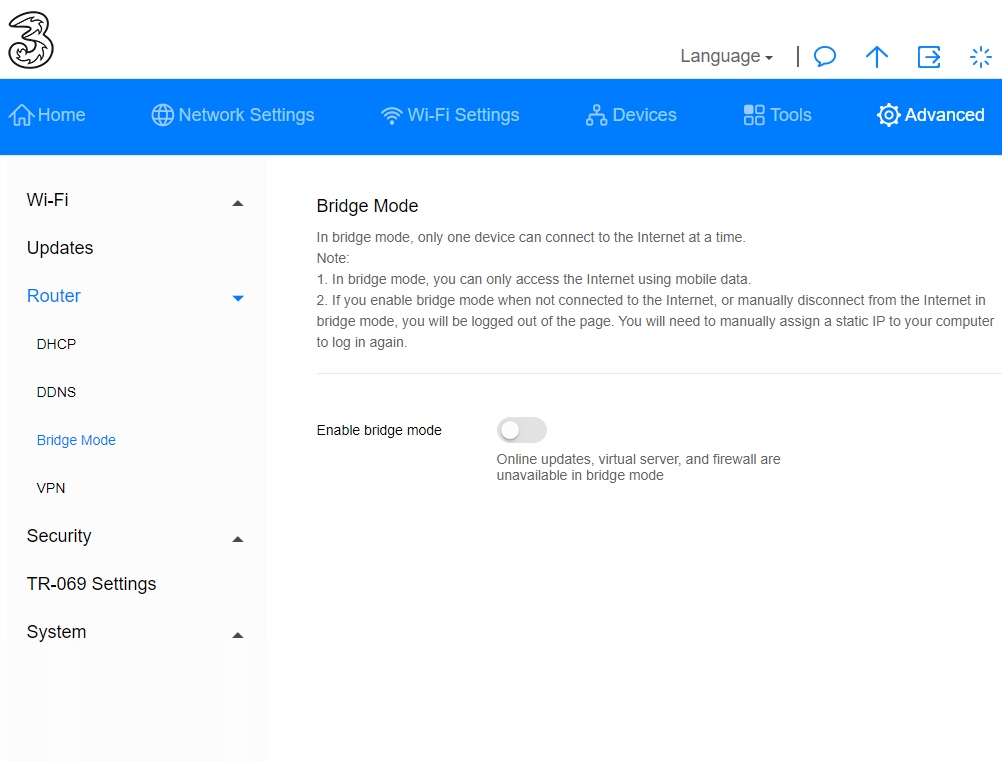Viewport: 1002px width, 762px height.
Task: Open VPN under Router
Action: (x=51, y=488)
